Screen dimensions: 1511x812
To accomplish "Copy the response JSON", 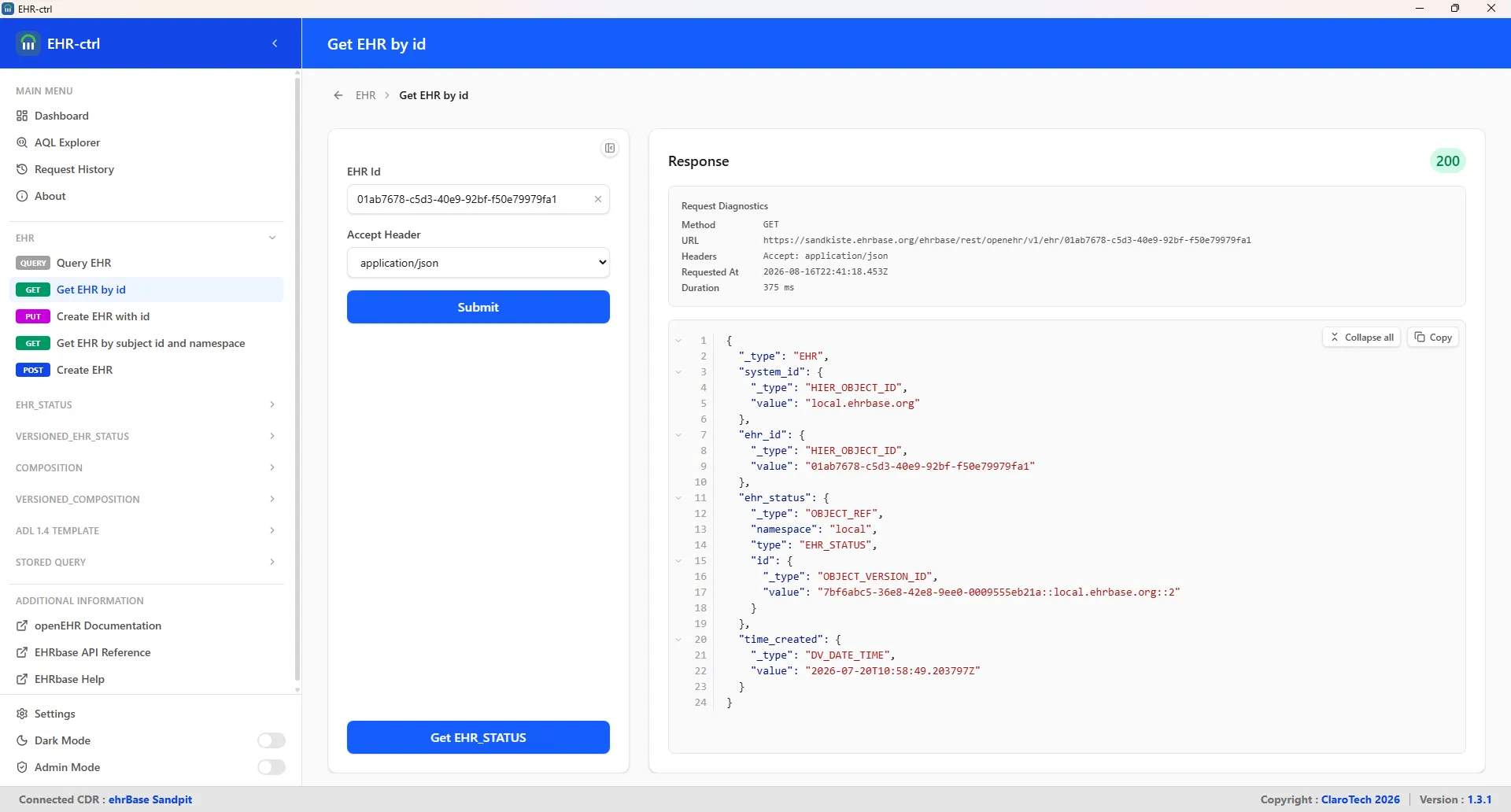I will (1433, 337).
